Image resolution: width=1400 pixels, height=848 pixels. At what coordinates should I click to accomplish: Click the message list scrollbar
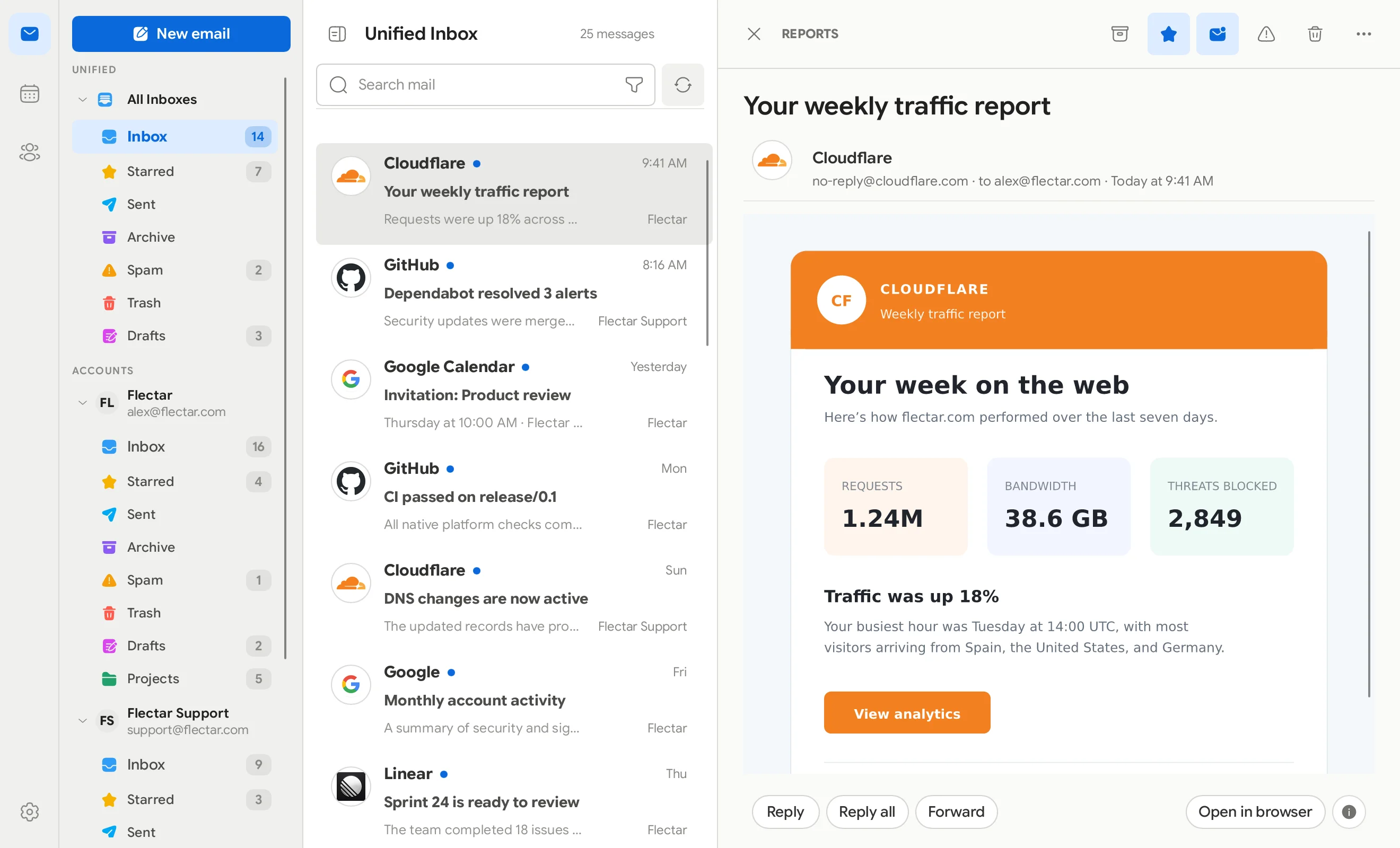tap(707, 253)
